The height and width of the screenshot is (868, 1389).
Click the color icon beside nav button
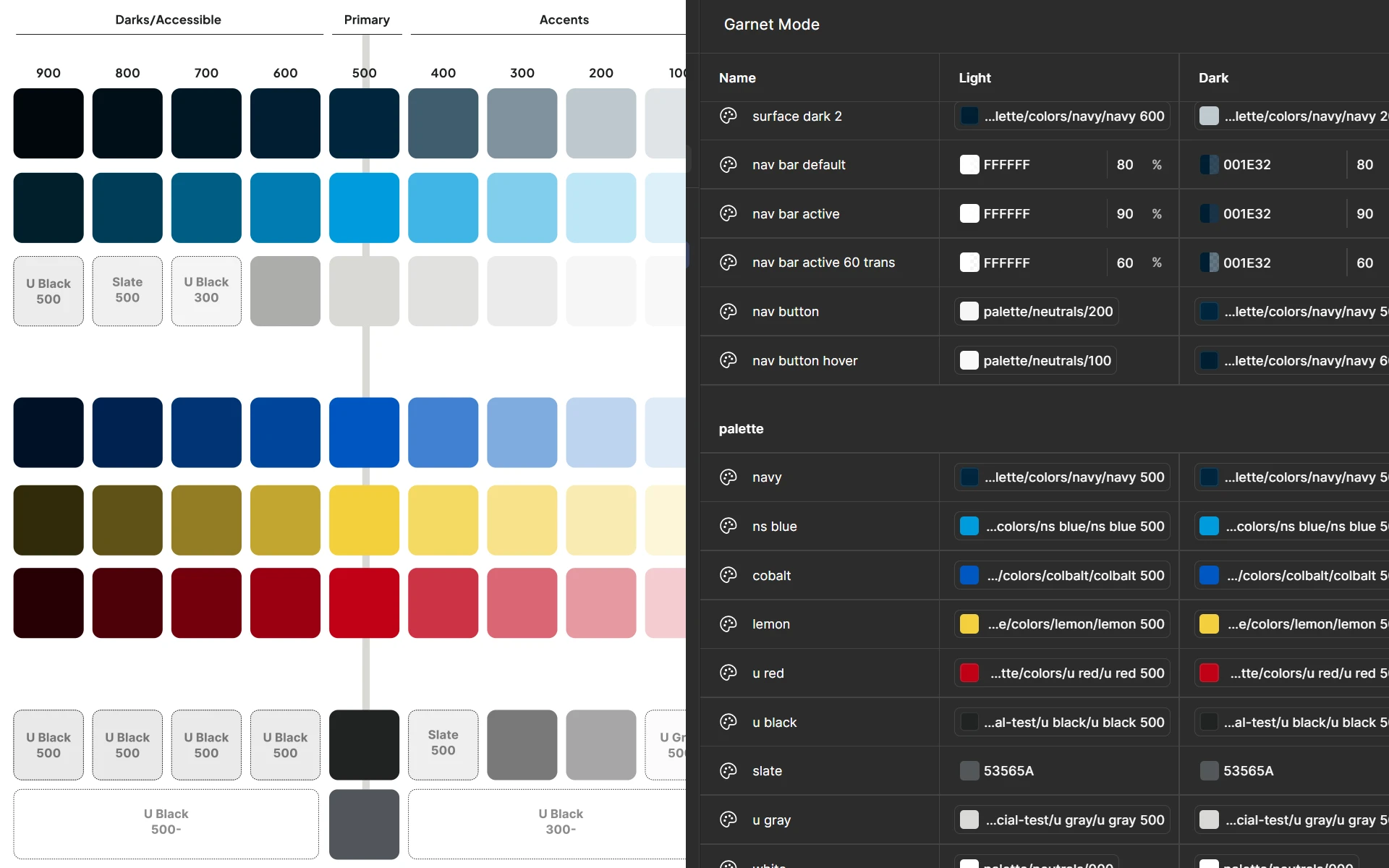729,312
